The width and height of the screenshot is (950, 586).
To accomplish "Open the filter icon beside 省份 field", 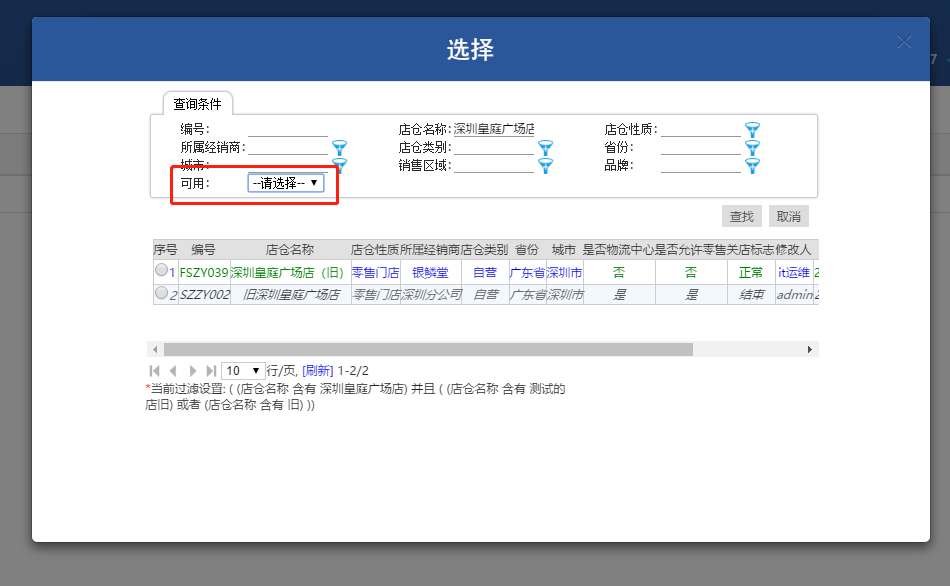I will pos(751,148).
